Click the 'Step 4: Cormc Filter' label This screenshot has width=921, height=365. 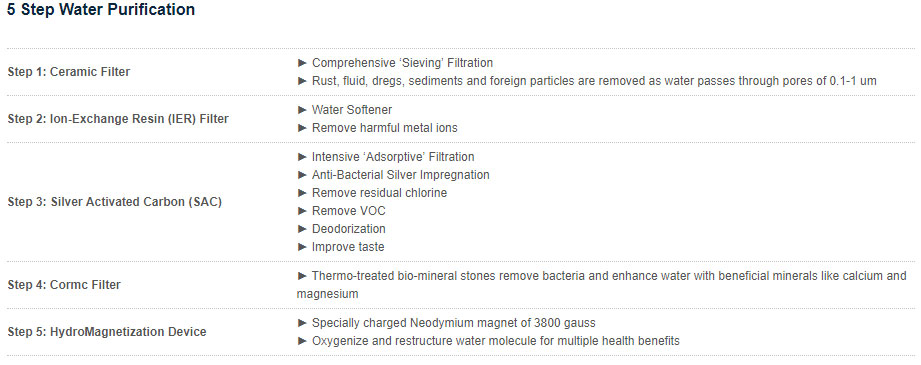64,285
